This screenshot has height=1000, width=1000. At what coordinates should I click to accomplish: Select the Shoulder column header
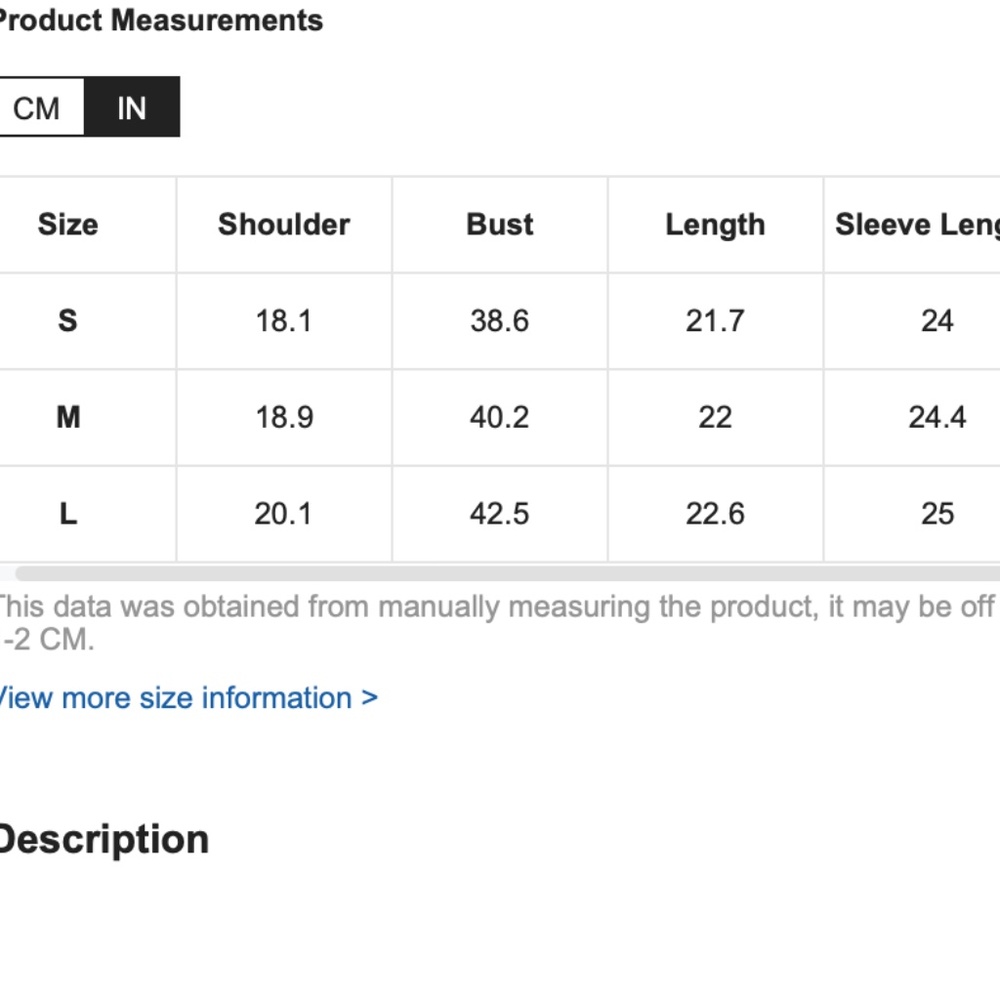click(x=284, y=224)
